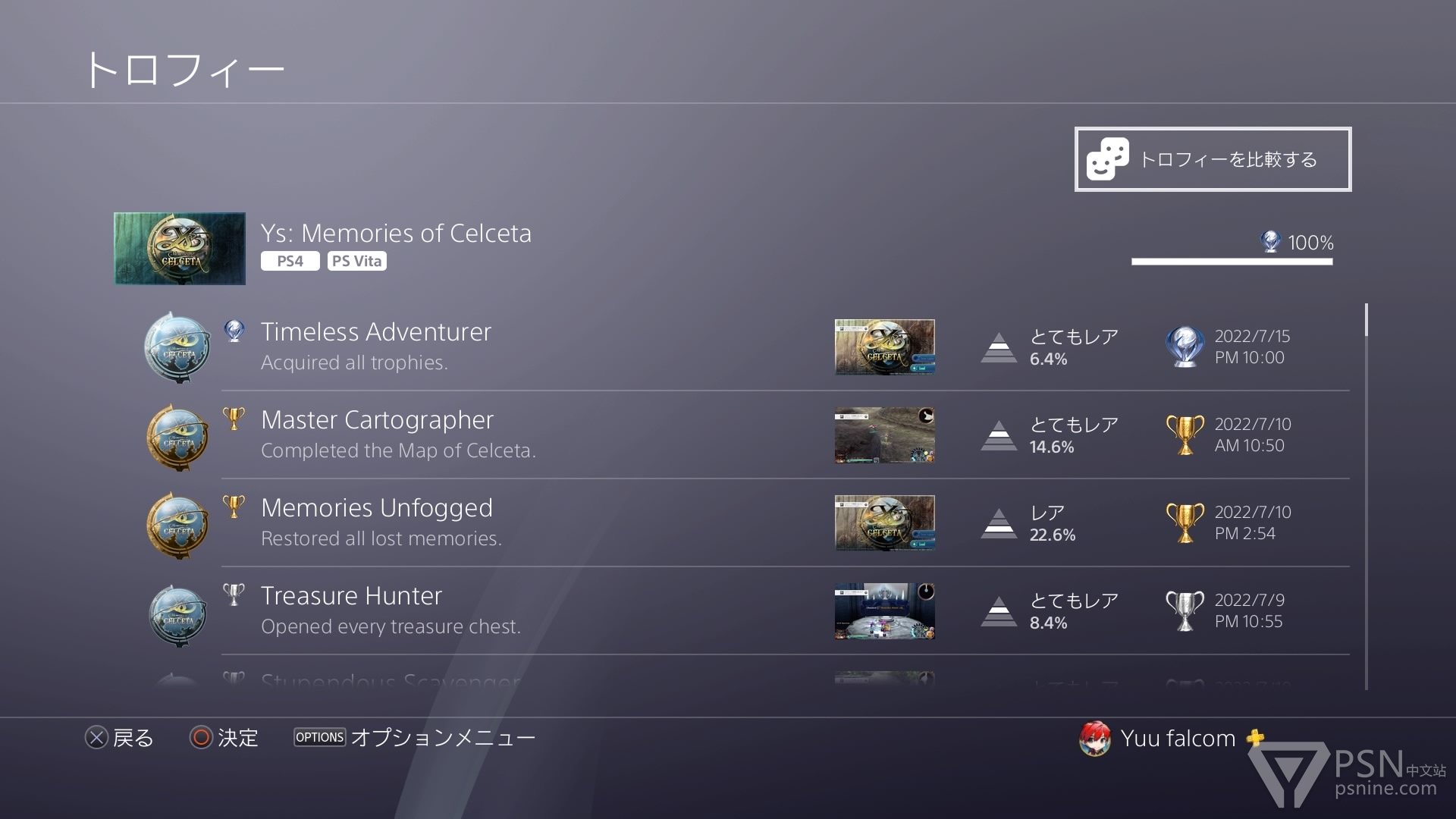Select the Memories Unfogged trophy badge

tap(177, 525)
